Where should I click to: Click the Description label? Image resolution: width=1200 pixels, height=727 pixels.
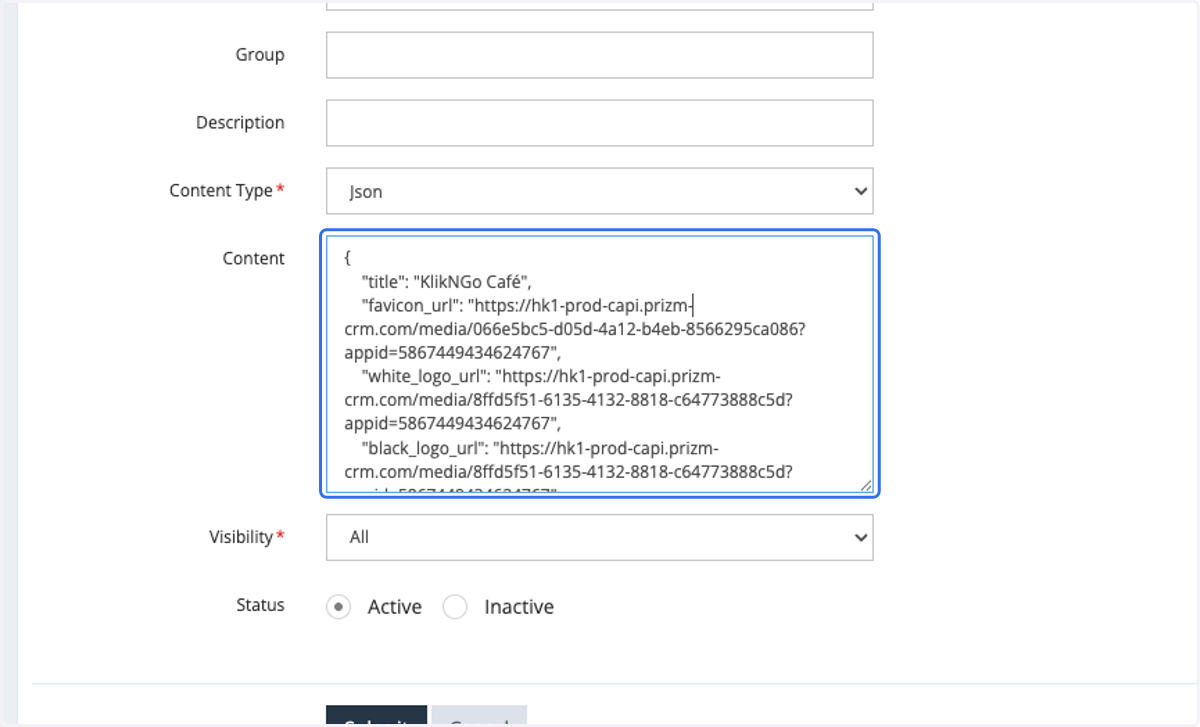(x=240, y=123)
